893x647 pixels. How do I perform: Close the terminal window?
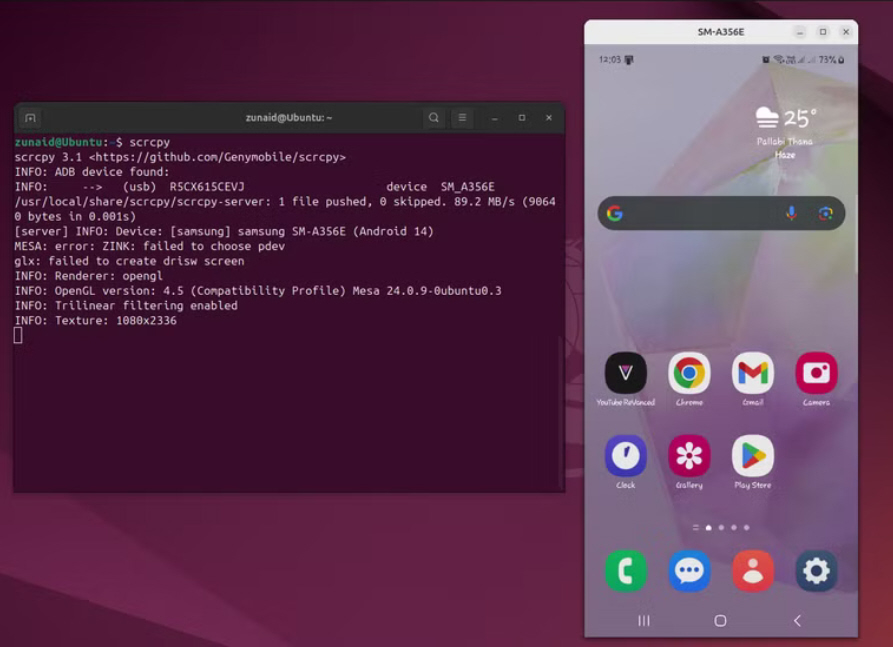coord(549,118)
